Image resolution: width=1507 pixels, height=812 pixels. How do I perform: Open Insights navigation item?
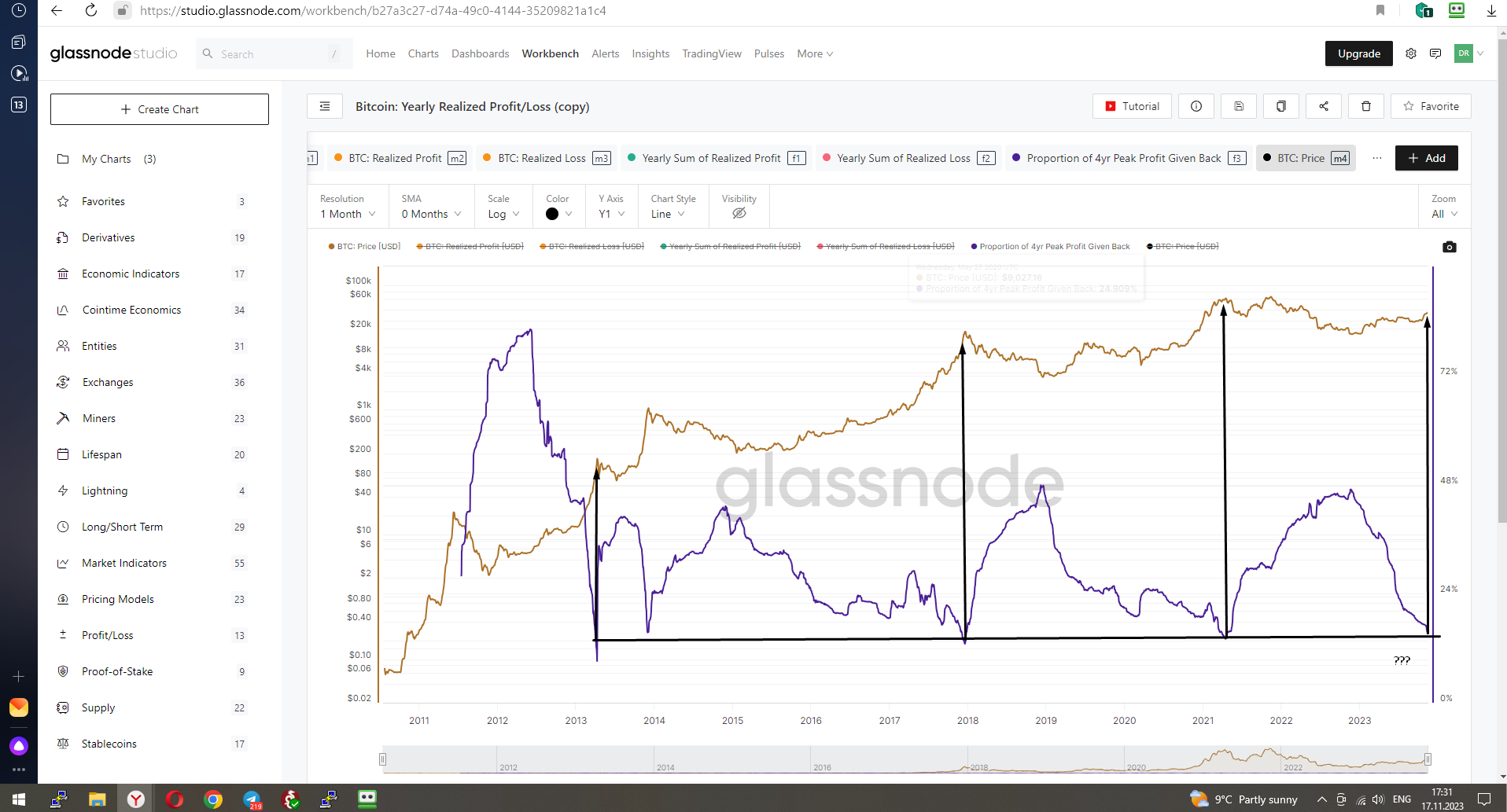coord(650,53)
